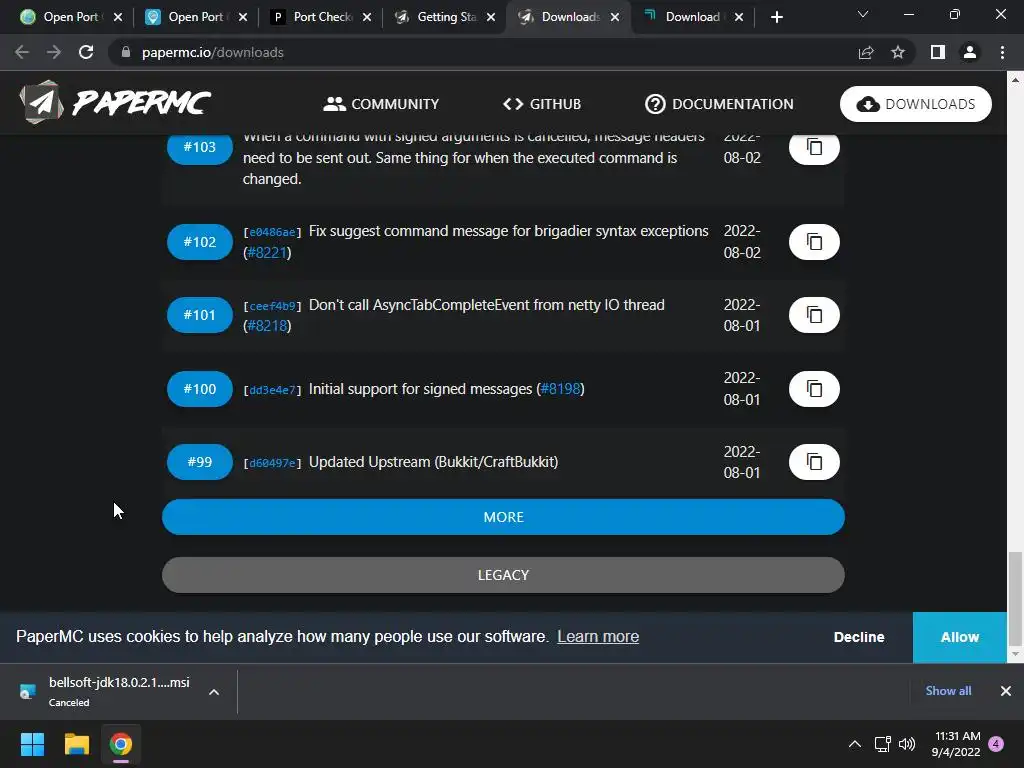Viewport: 1024px width, 768px height.
Task: Open Learn more cookie link
Action: tap(598, 636)
